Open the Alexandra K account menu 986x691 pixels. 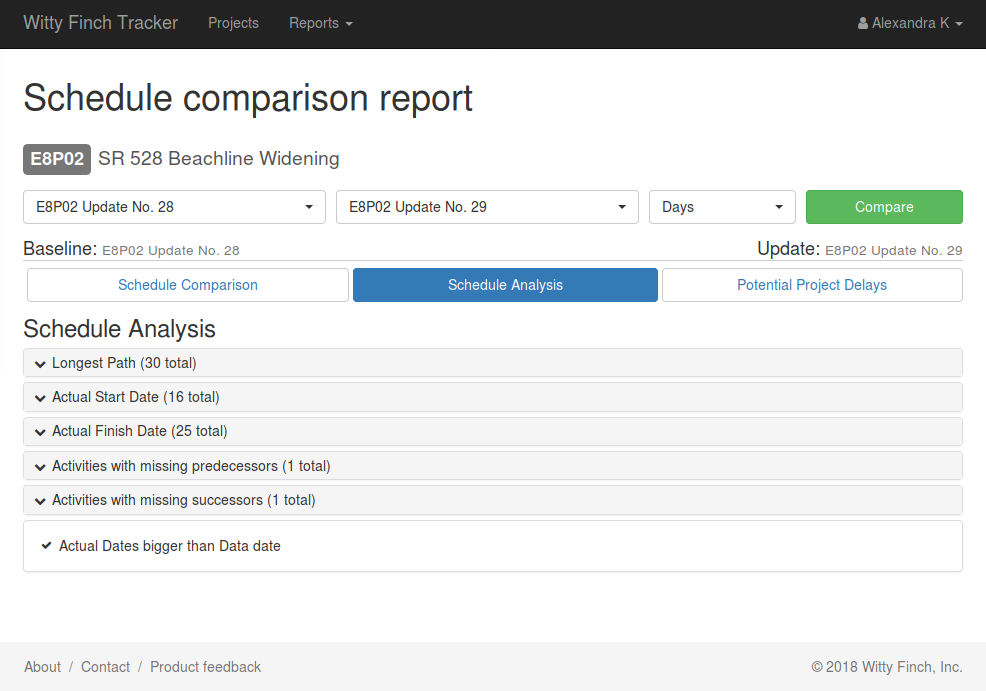[909, 22]
